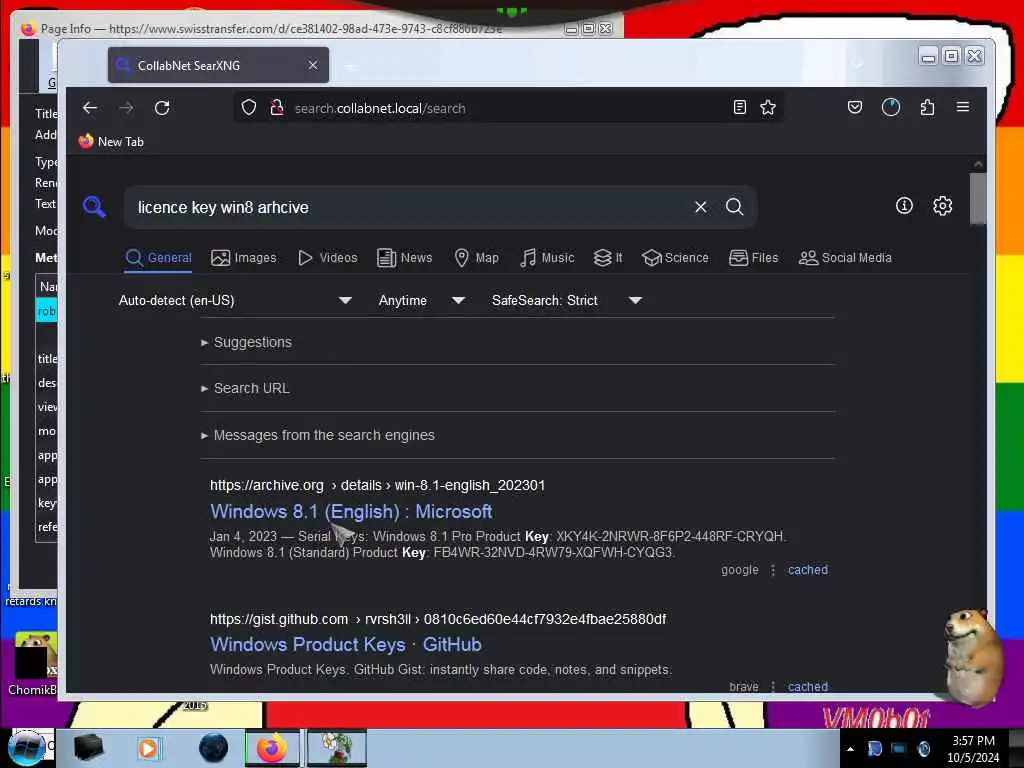Open the Anytime time range dropdown
Viewport: 1024px width, 768px height.
coord(422,300)
